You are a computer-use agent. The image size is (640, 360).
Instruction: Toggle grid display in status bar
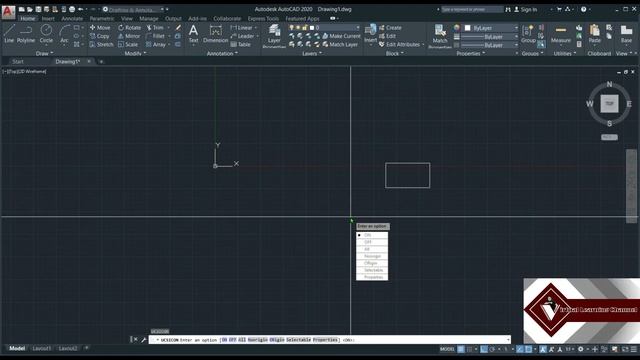pos(461,349)
